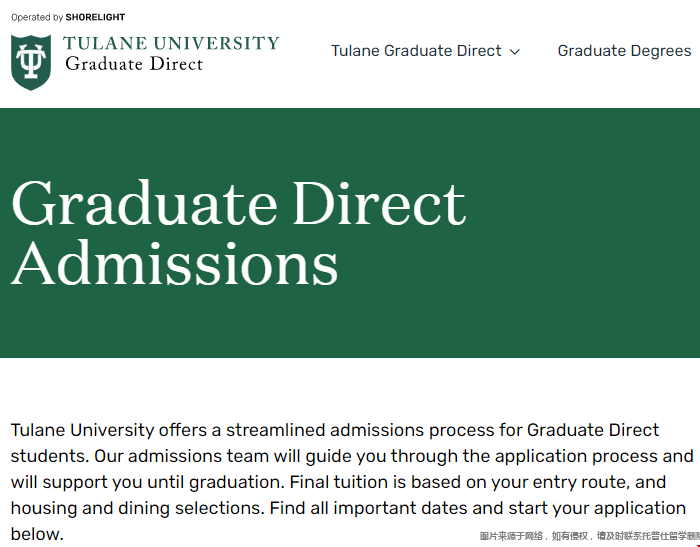Click the sentence "Our admissions team will guide"
Image resolution: width=700 pixels, height=547 pixels.
click(352, 469)
